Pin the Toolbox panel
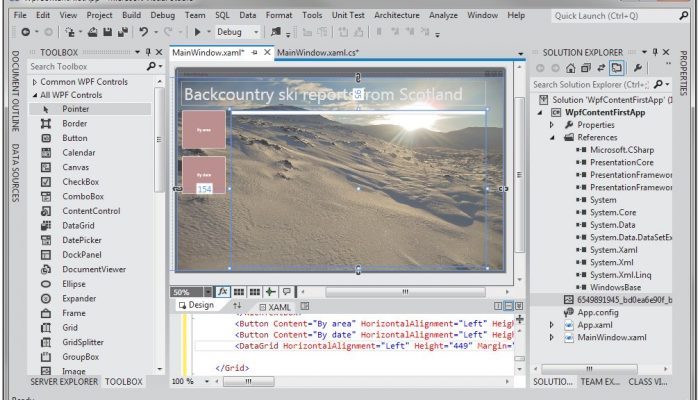 148,52
